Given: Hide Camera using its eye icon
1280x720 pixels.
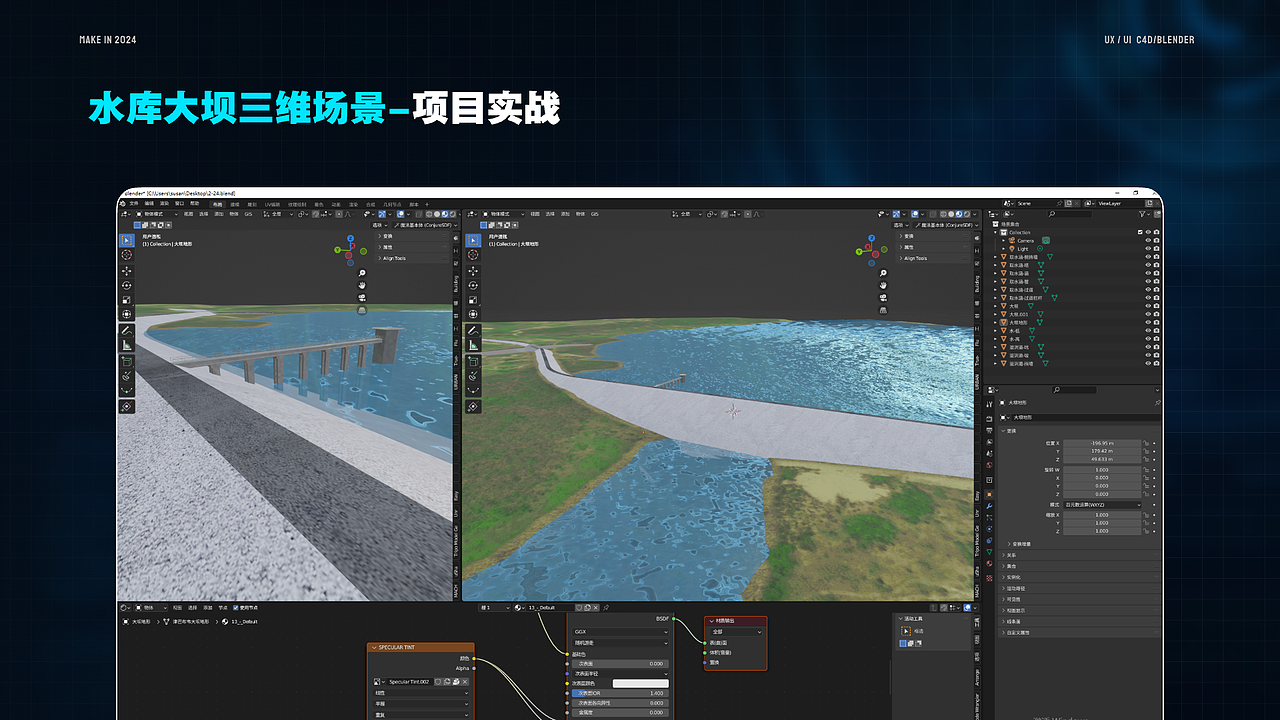Looking at the screenshot, I should point(1148,240).
